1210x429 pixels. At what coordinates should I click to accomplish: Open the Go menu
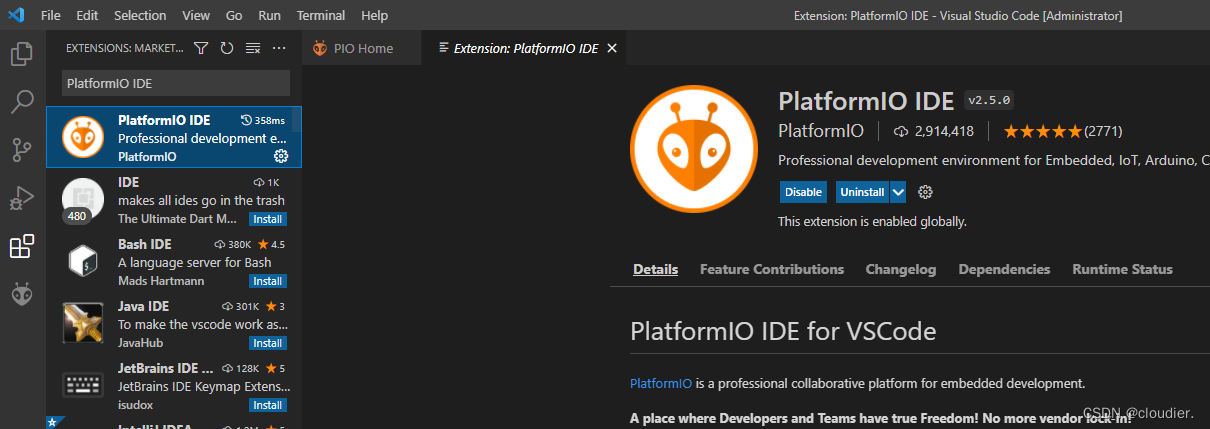coord(234,15)
